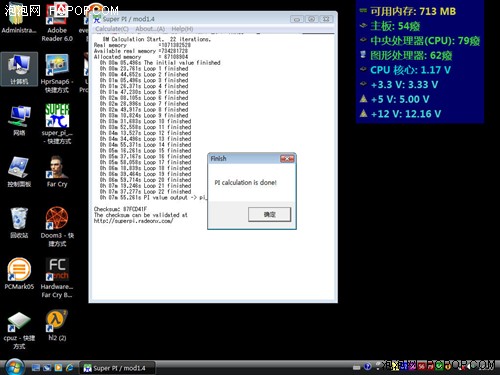The image size is (500, 375).
Task: Click the 确定 button in Finish dialog
Action: coord(269,214)
